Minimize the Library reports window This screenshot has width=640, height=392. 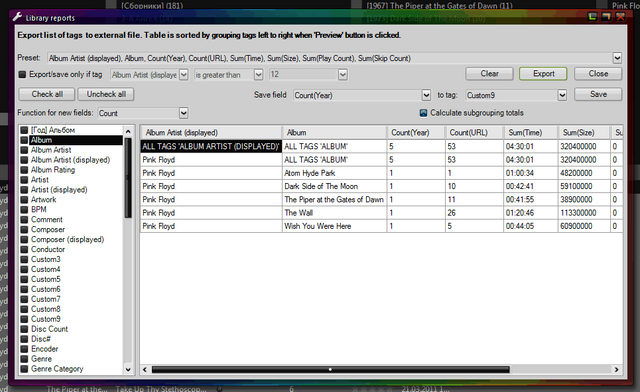click(592, 17)
